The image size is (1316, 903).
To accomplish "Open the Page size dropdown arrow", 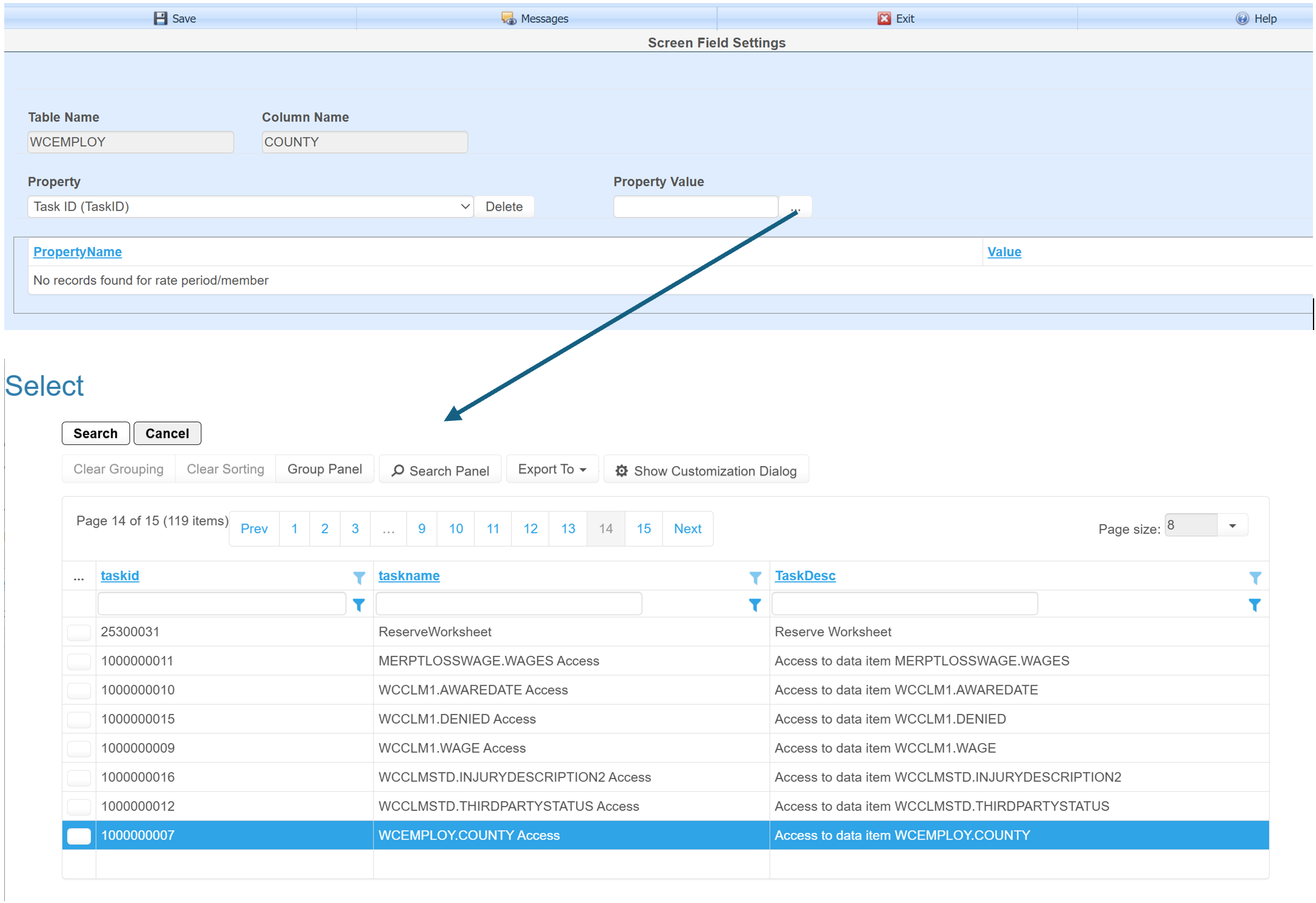I will click(x=1232, y=526).
